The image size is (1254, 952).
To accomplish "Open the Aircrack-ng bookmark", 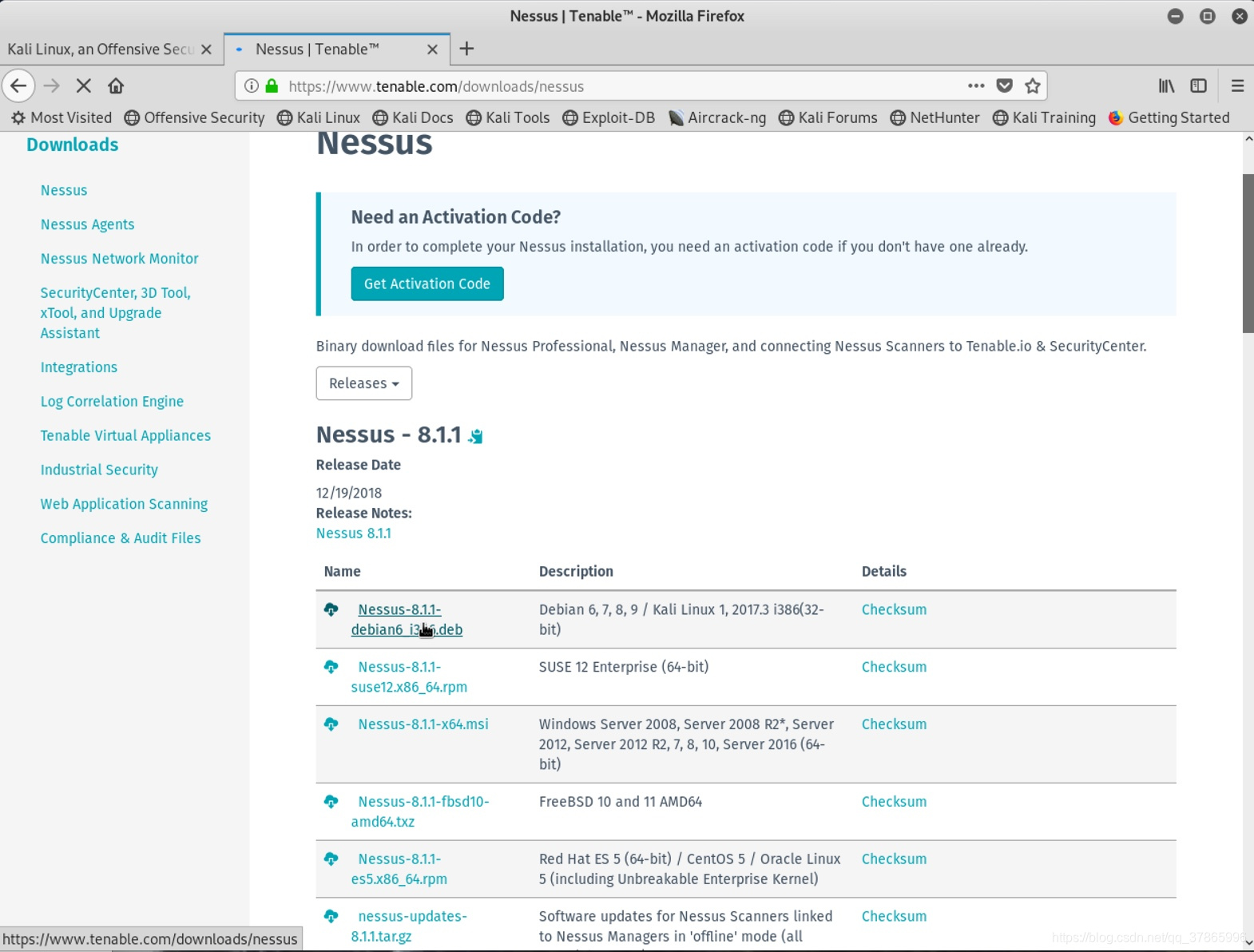I will click(x=717, y=117).
